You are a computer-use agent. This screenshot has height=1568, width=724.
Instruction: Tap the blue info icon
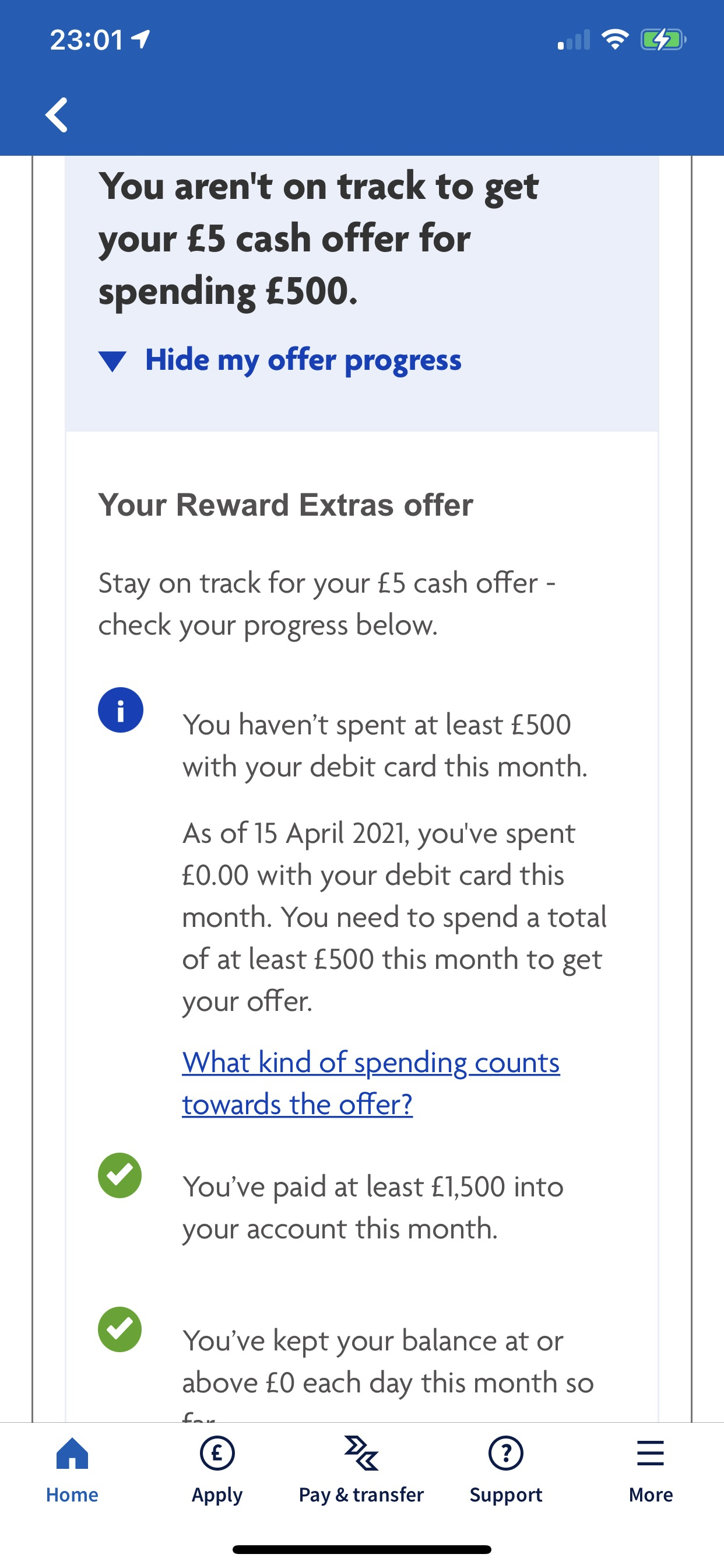pos(121,710)
